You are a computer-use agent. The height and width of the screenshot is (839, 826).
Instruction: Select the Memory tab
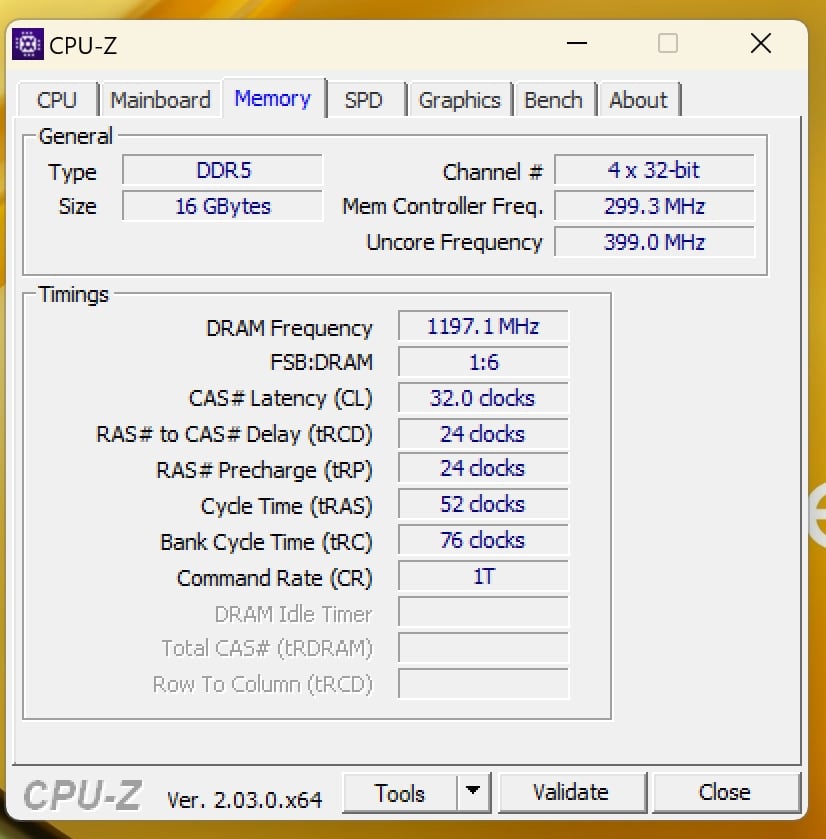[x=272, y=99]
